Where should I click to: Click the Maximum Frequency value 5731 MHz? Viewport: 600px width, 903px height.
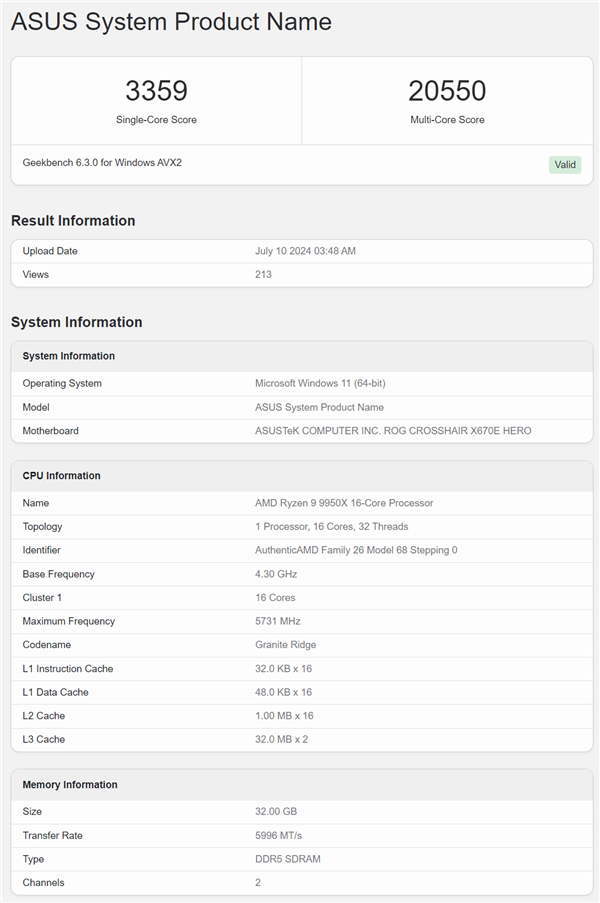coord(276,621)
